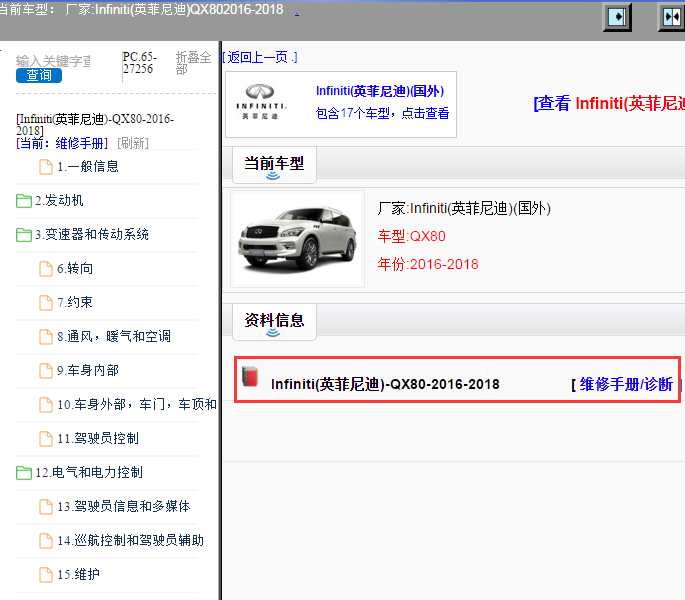685x600 pixels.
Task: Click the 当前:维修手册 link
Action: coord(62,143)
